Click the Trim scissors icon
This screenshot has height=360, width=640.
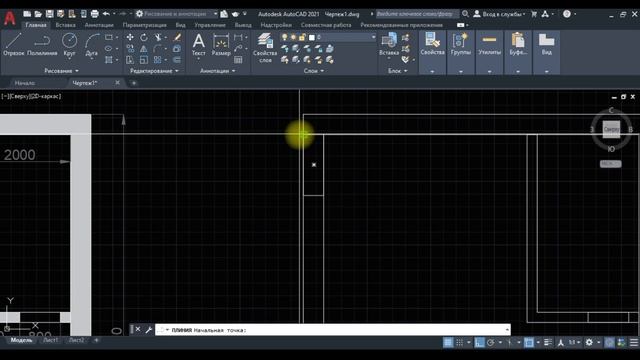click(158, 38)
